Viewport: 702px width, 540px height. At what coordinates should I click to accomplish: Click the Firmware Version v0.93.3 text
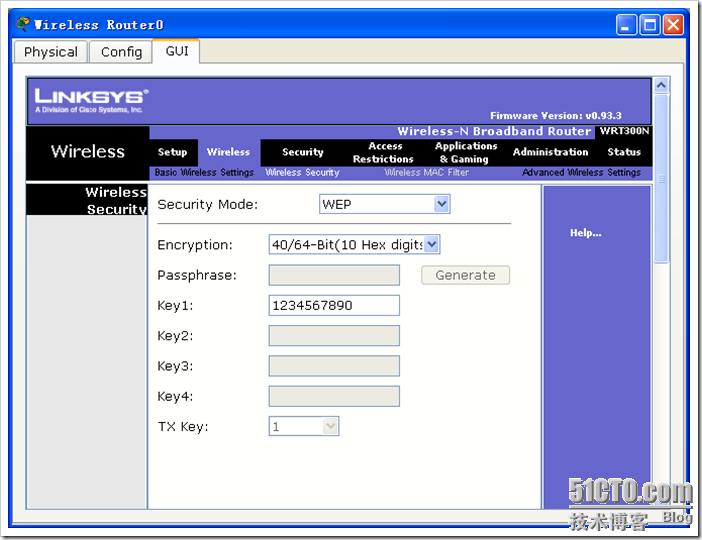point(556,116)
